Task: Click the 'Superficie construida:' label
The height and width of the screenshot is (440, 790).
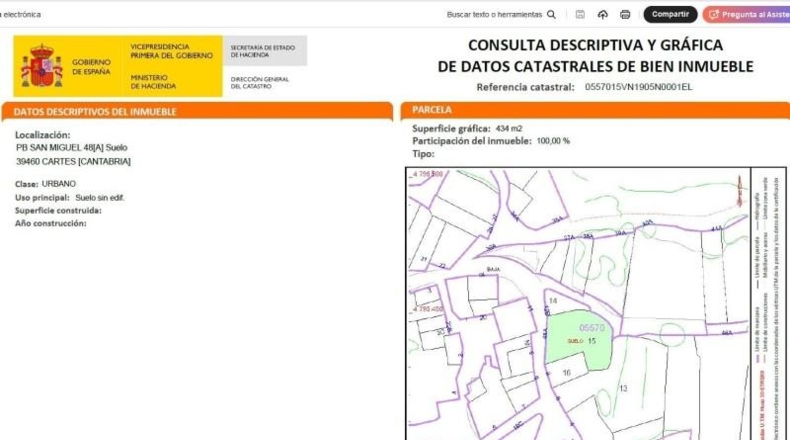Action: point(58,211)
